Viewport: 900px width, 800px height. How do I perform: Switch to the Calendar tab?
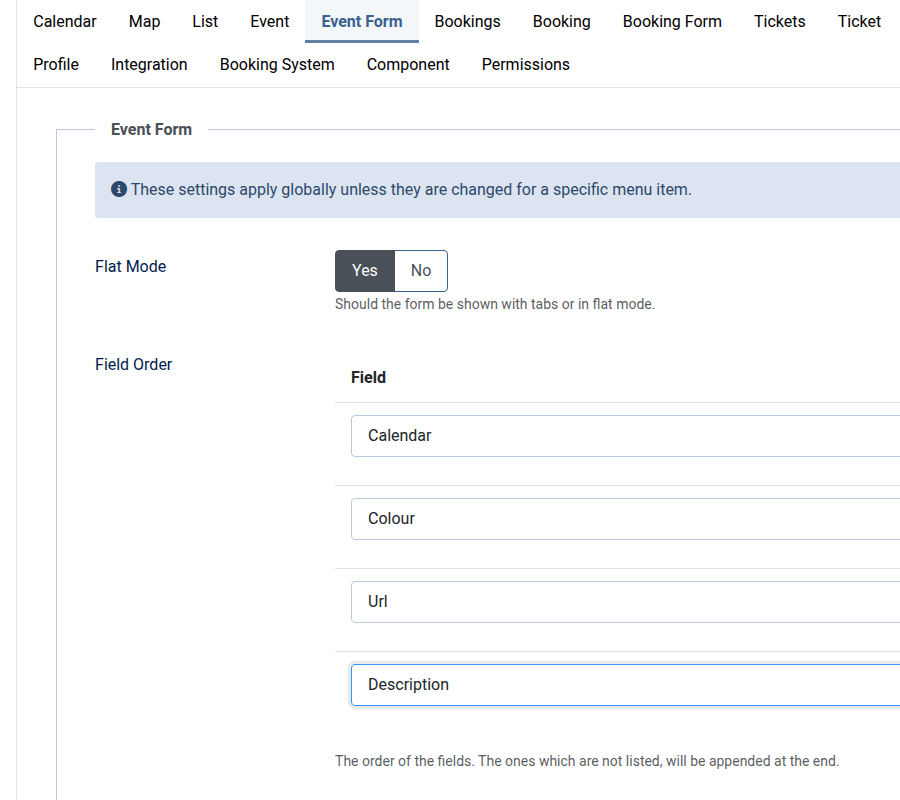(x=65, y=21)
